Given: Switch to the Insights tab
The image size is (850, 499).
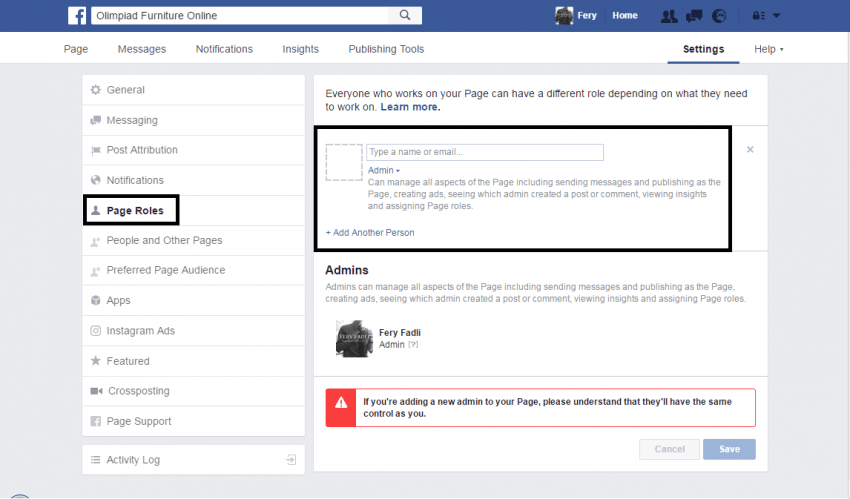Looking at the screenshot, I should pyautogui.click(x=300, y=49).
